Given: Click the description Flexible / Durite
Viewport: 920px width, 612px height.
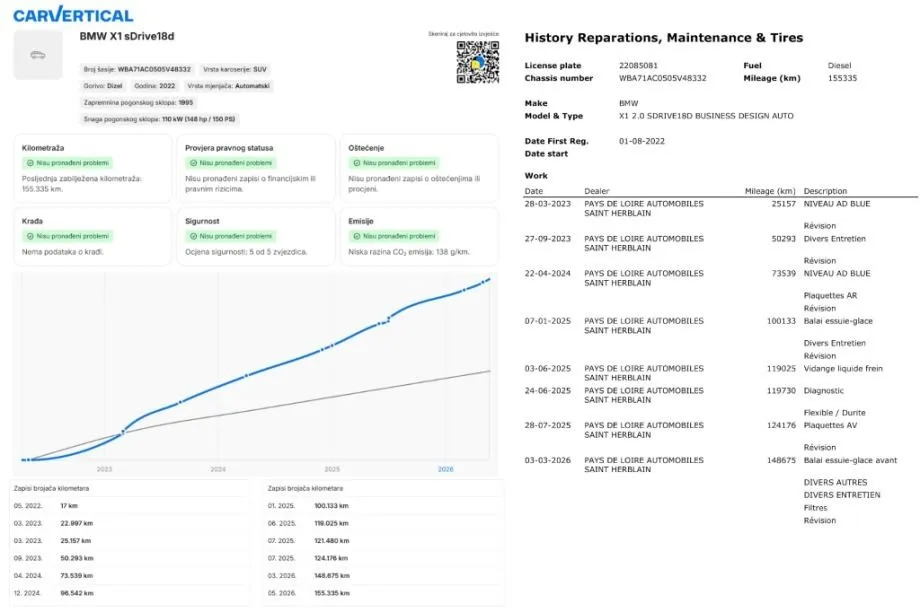Looking at the screenshot, I should coord(834,413).
